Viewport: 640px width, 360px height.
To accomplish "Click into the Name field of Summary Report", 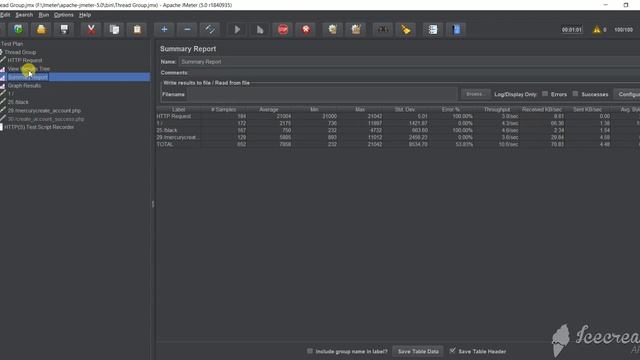I will [x=409, y=62].
